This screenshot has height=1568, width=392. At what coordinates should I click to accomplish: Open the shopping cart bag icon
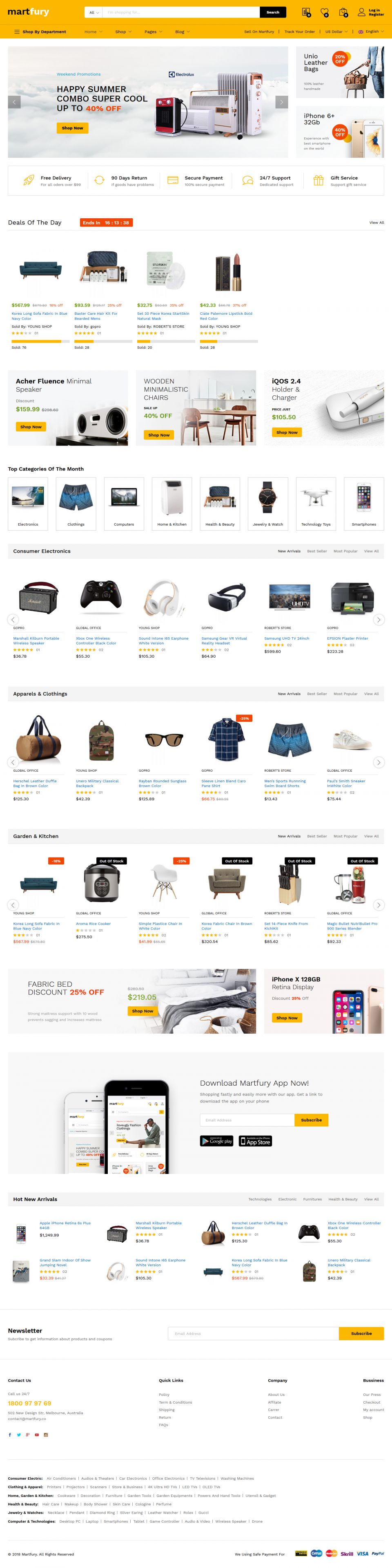(343, 12)
